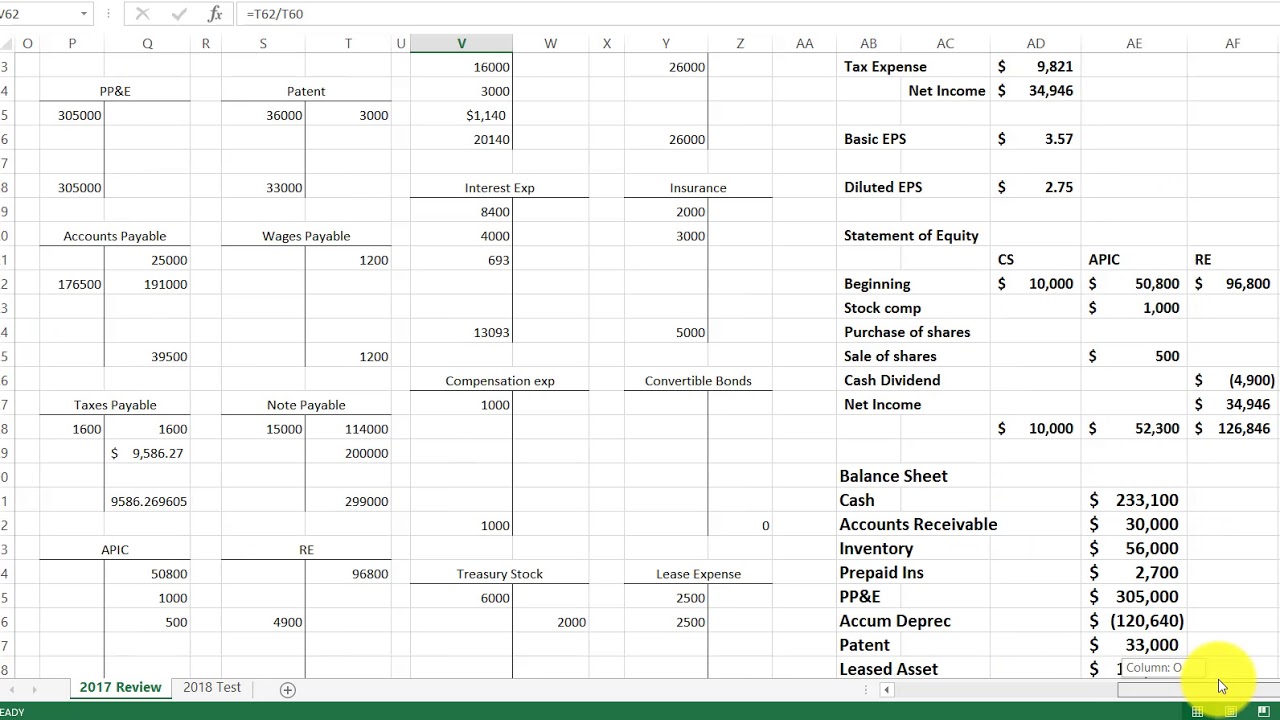
Task: Select the cell with value 9,821
Action: (1035, 67)
